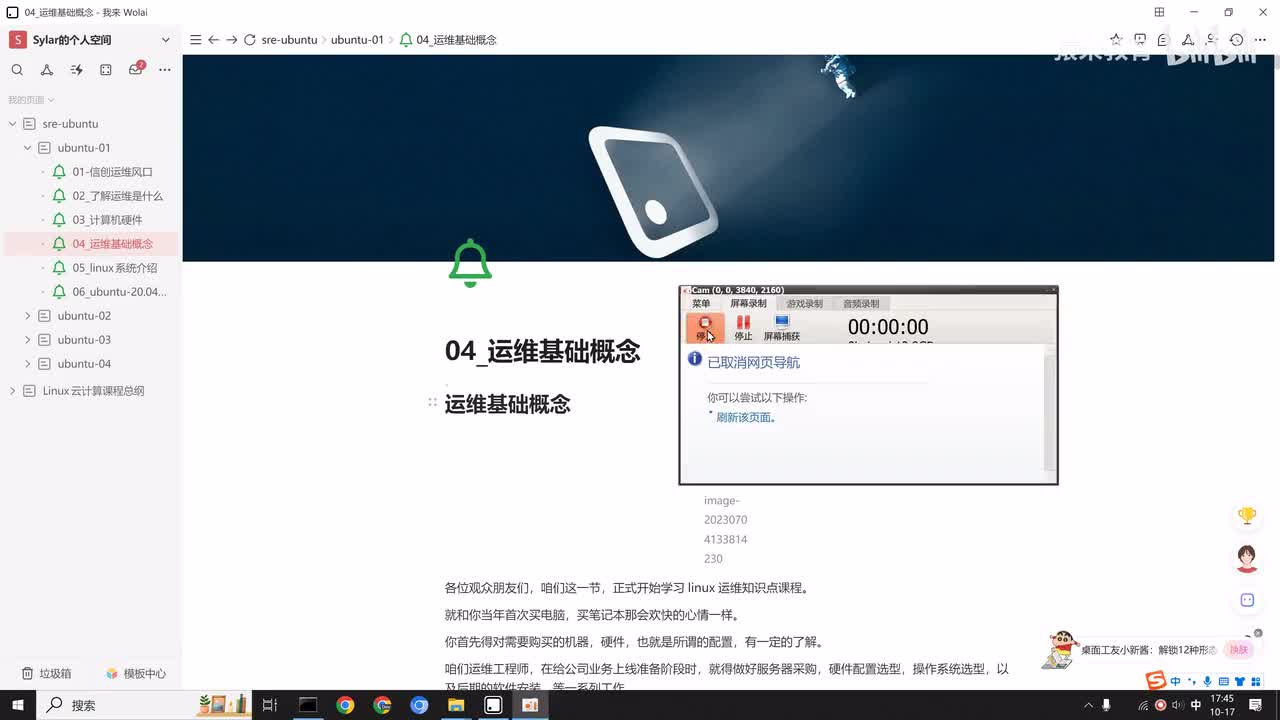This screenshot has width=1280, height=720.
Task: Click sre-ubuntu breadcrumb link
Action: (289, 40)
